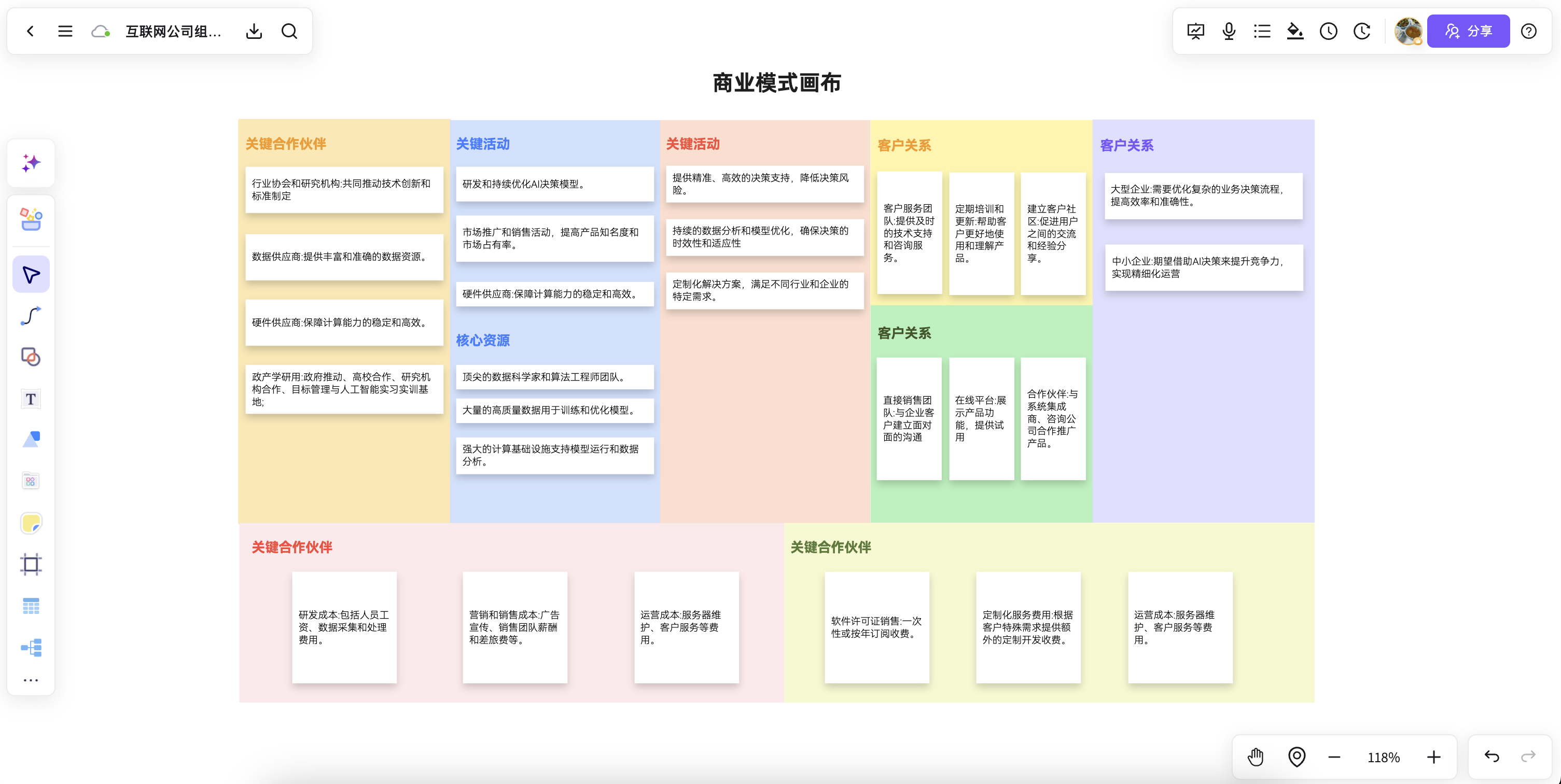Open the component box icon
This screenshot has height=784, width=1561.
pyautogui.click(x=31, y=481)
